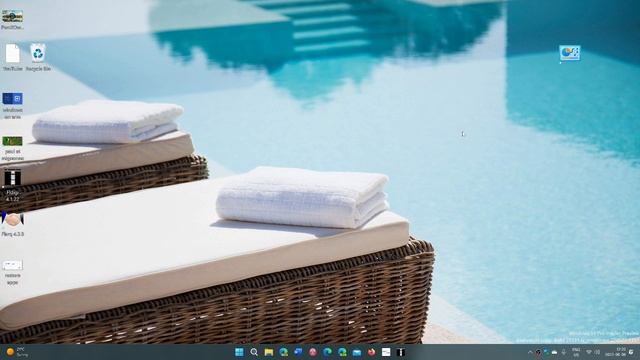The image size is (640, 360).
Task: Open the white document app in the taskbar
Action: tap(386, 352)
